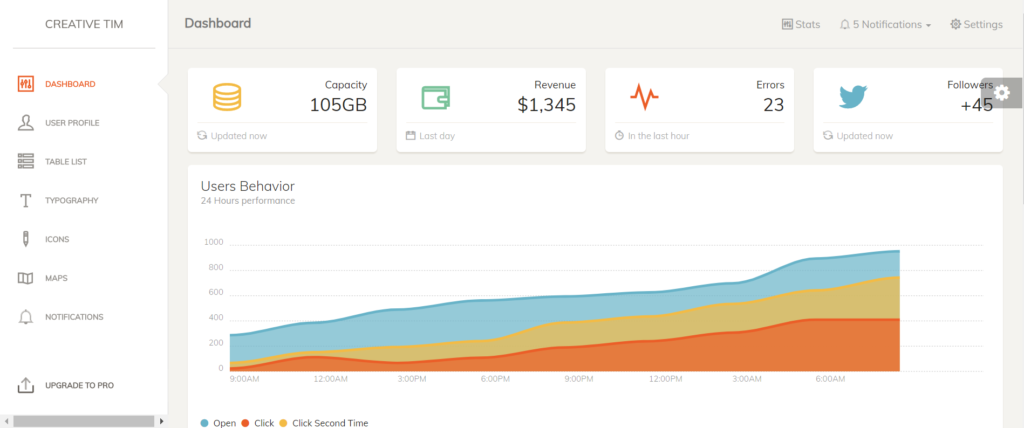Click the Capacity card heading
This screenshot has width=1024, height=428.
pos(346,85)
